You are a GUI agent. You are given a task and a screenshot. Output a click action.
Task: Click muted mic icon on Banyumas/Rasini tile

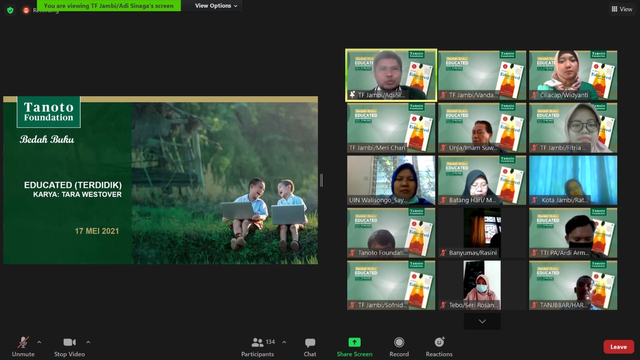coord(443,253)
